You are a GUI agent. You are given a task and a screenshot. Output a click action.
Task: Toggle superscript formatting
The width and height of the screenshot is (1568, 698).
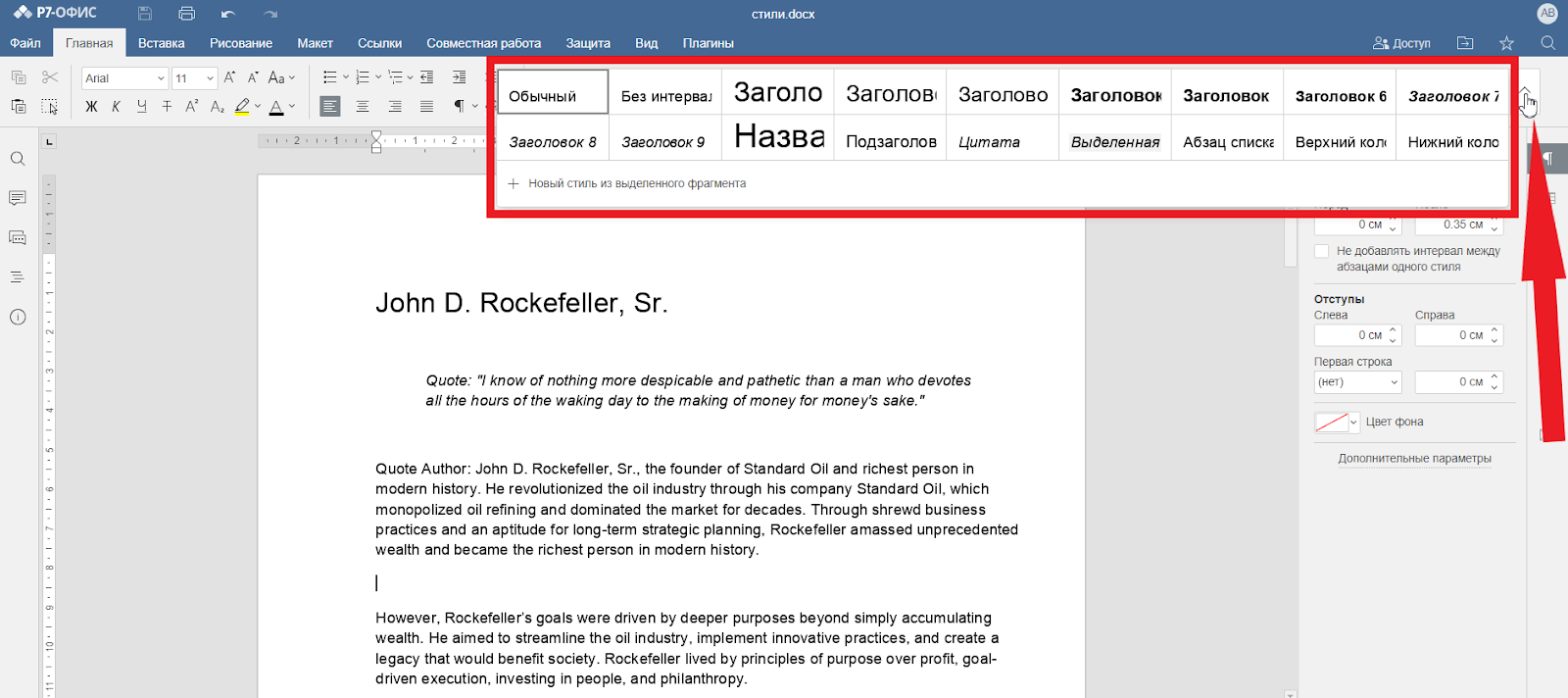tap(192, 106)
